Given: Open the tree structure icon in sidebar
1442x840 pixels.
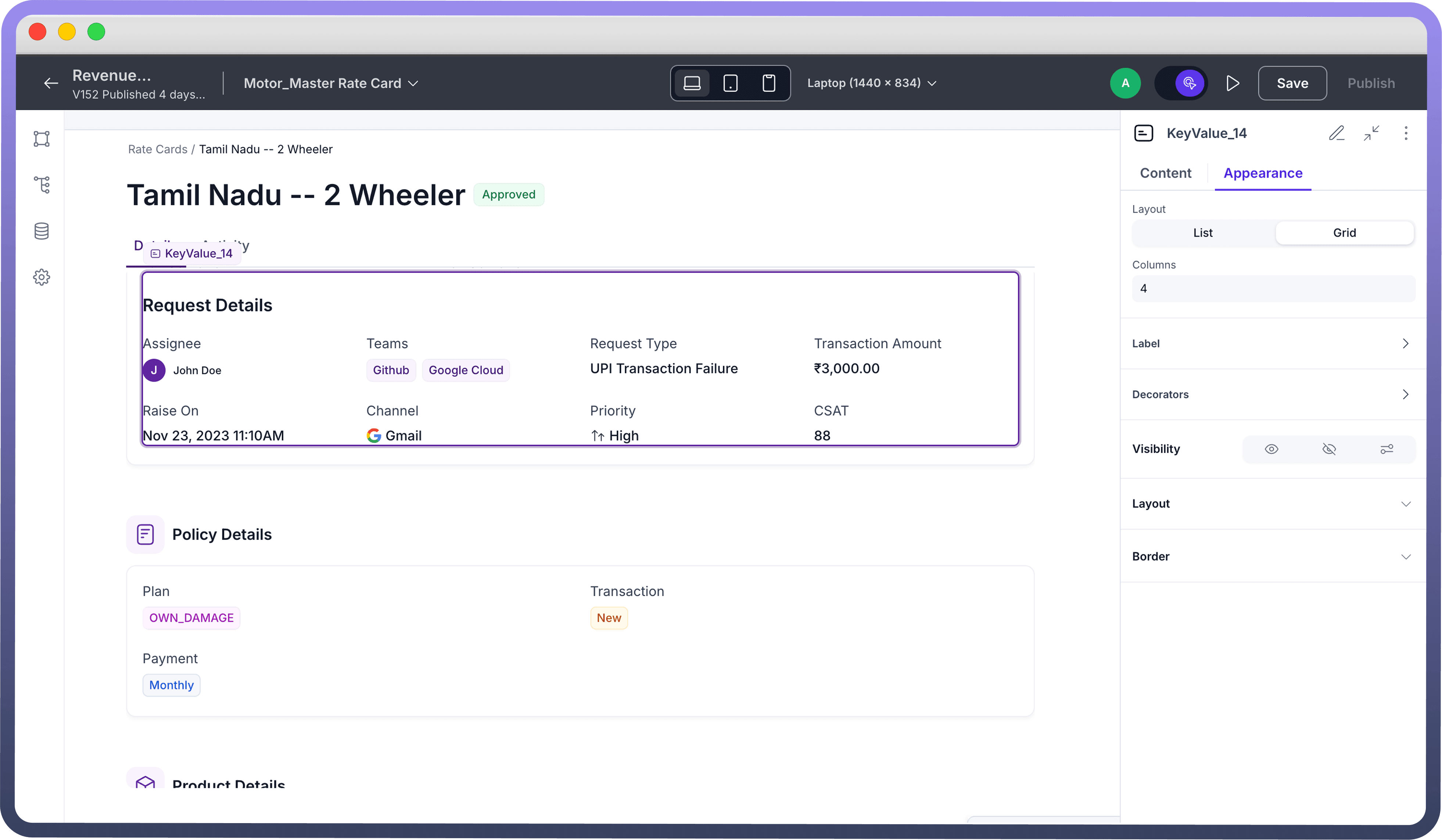Looking at the screenshot, I should pos(42,185).
